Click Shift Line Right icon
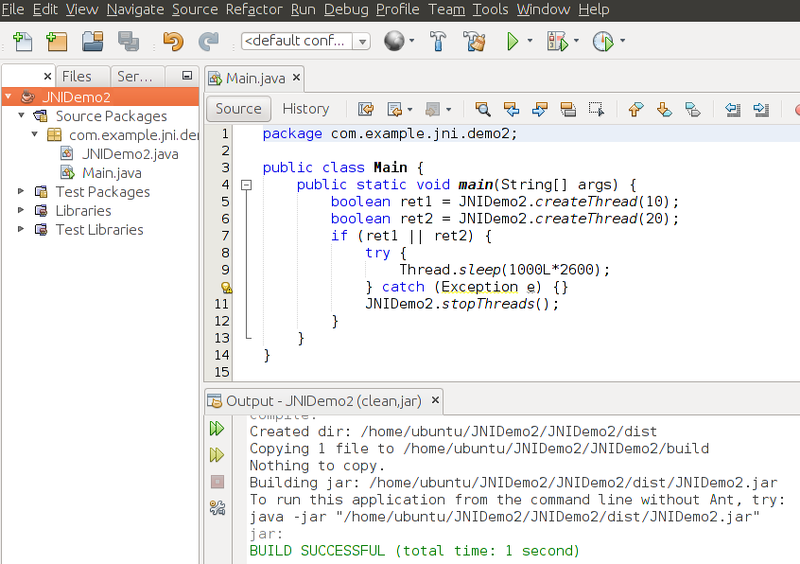 point(761,109)
